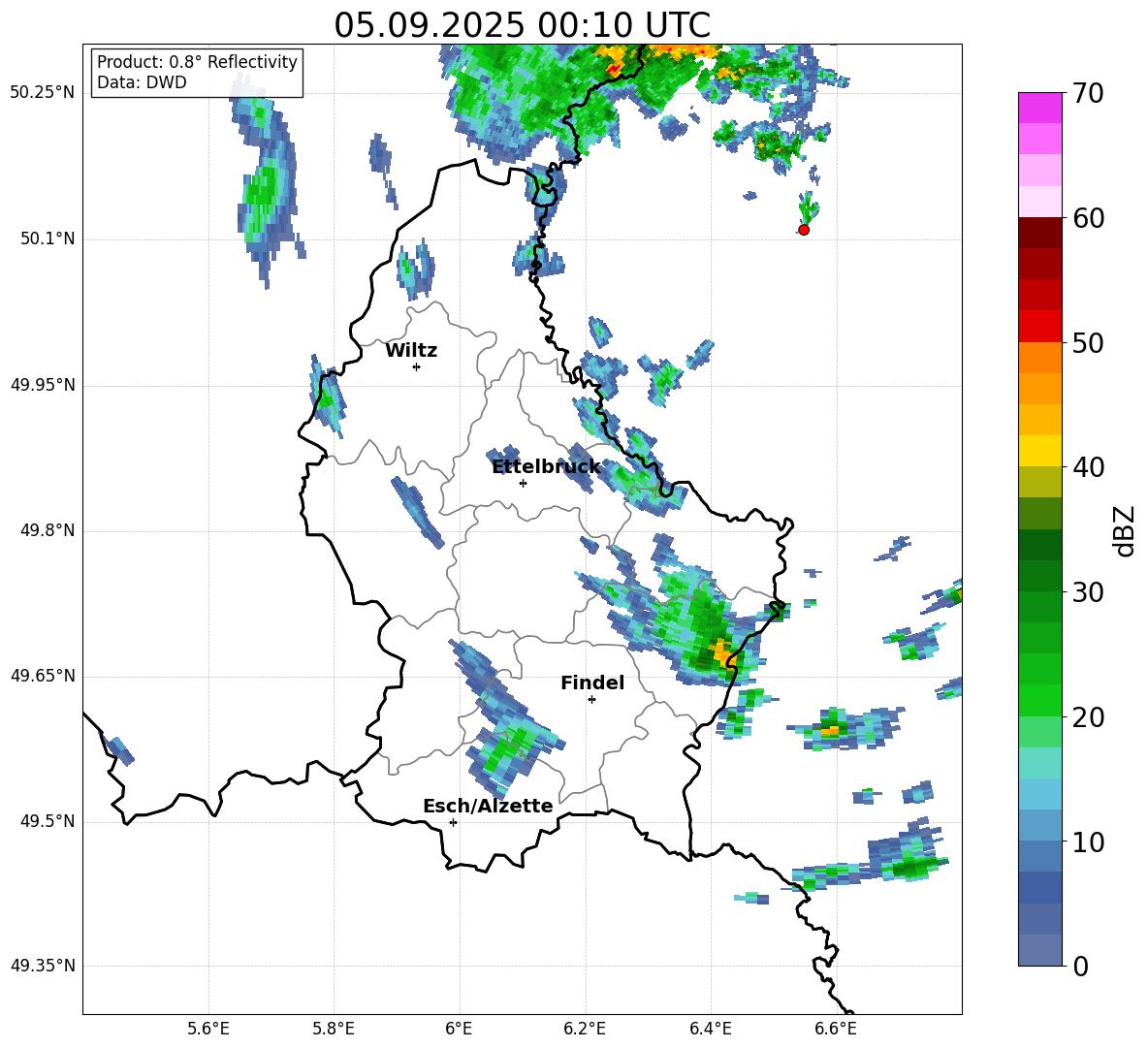Click the 6.4°E longitude label
The width and height of the screenshot is (1148, 1048).
point(710,1029)
